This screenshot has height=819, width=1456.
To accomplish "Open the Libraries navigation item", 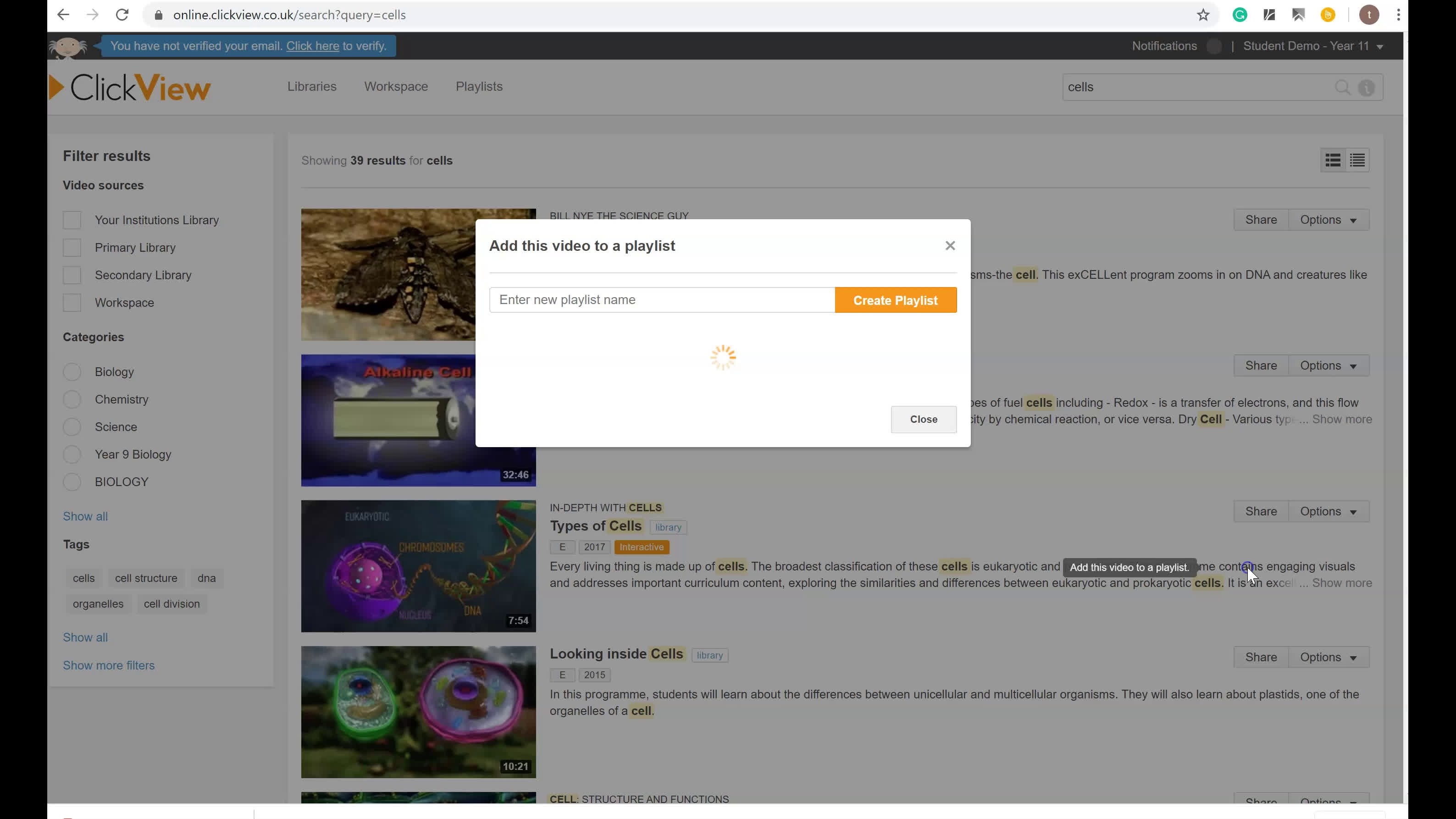I will 311,87.
